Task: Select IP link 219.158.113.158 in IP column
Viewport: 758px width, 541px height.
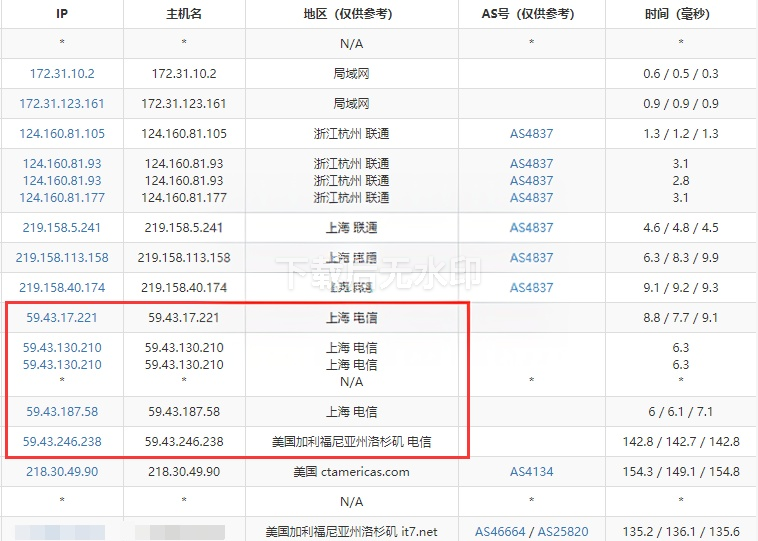Action: coord(62,258)
